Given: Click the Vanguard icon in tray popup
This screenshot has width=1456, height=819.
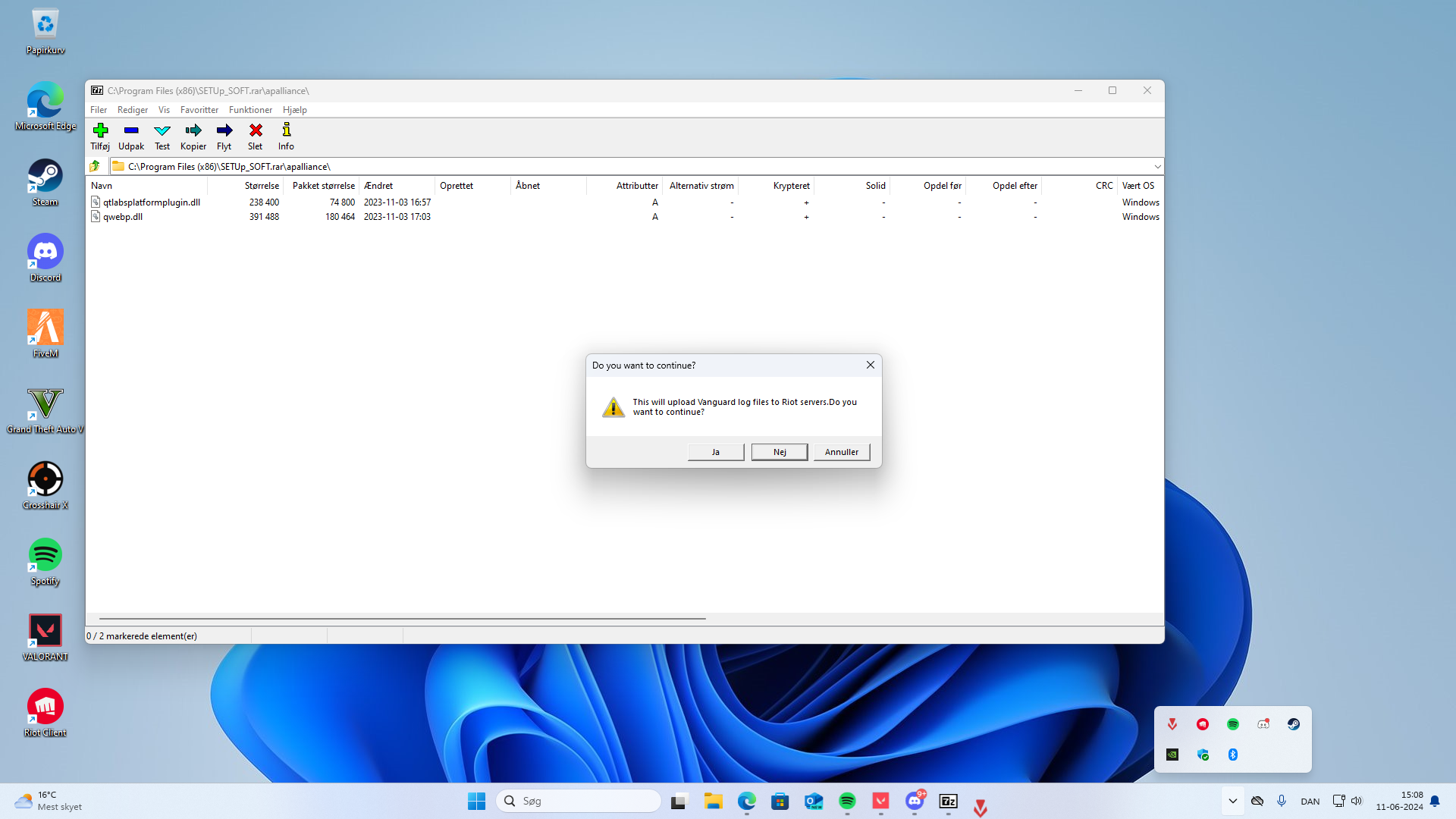Looking at the screenshot, I should point(1172,724).
